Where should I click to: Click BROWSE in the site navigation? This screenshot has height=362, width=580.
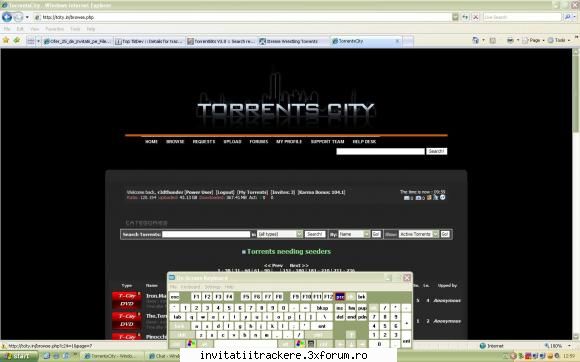[x=175, y=142]
